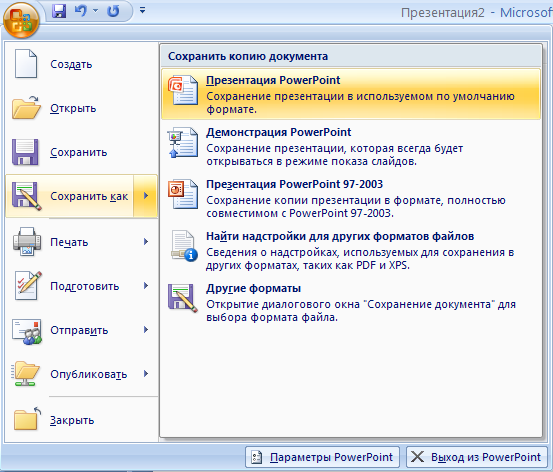553x472 pixels.
Task: Click the round Office button logo
Action: pos(21,20)
